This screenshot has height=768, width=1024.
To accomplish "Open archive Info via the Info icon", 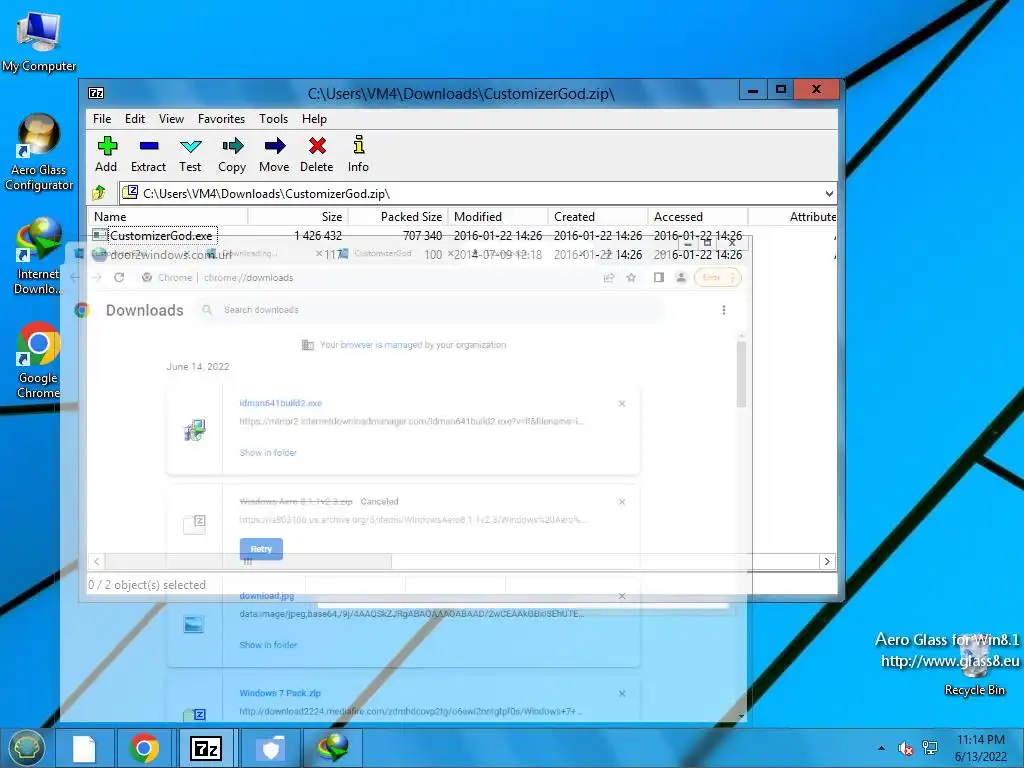I will (x=358, y=155).
